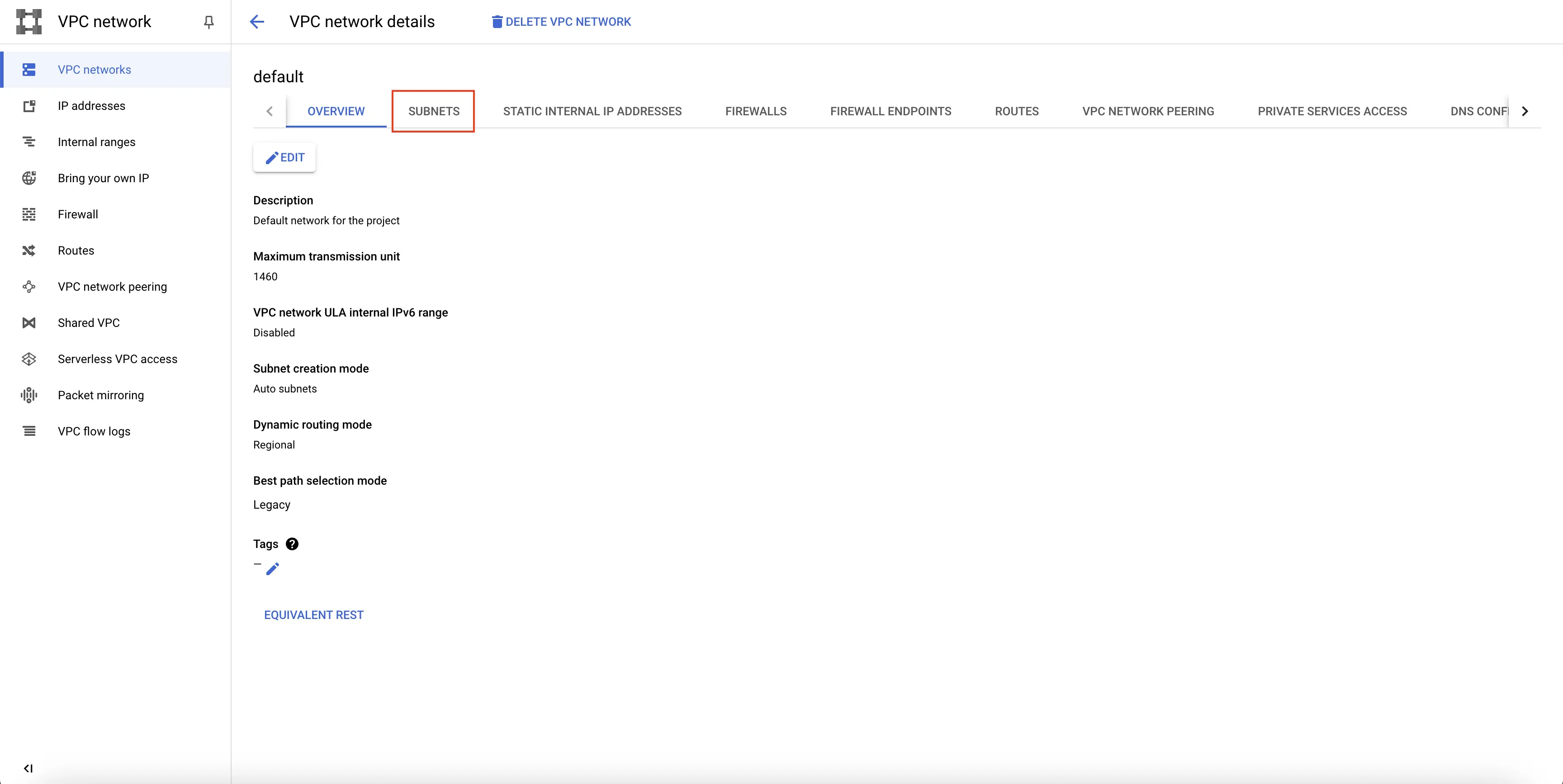Viewport: 1563px width, 784px height.
Task: Collapse the left navigation menu
Action: (x=28, y=768)
